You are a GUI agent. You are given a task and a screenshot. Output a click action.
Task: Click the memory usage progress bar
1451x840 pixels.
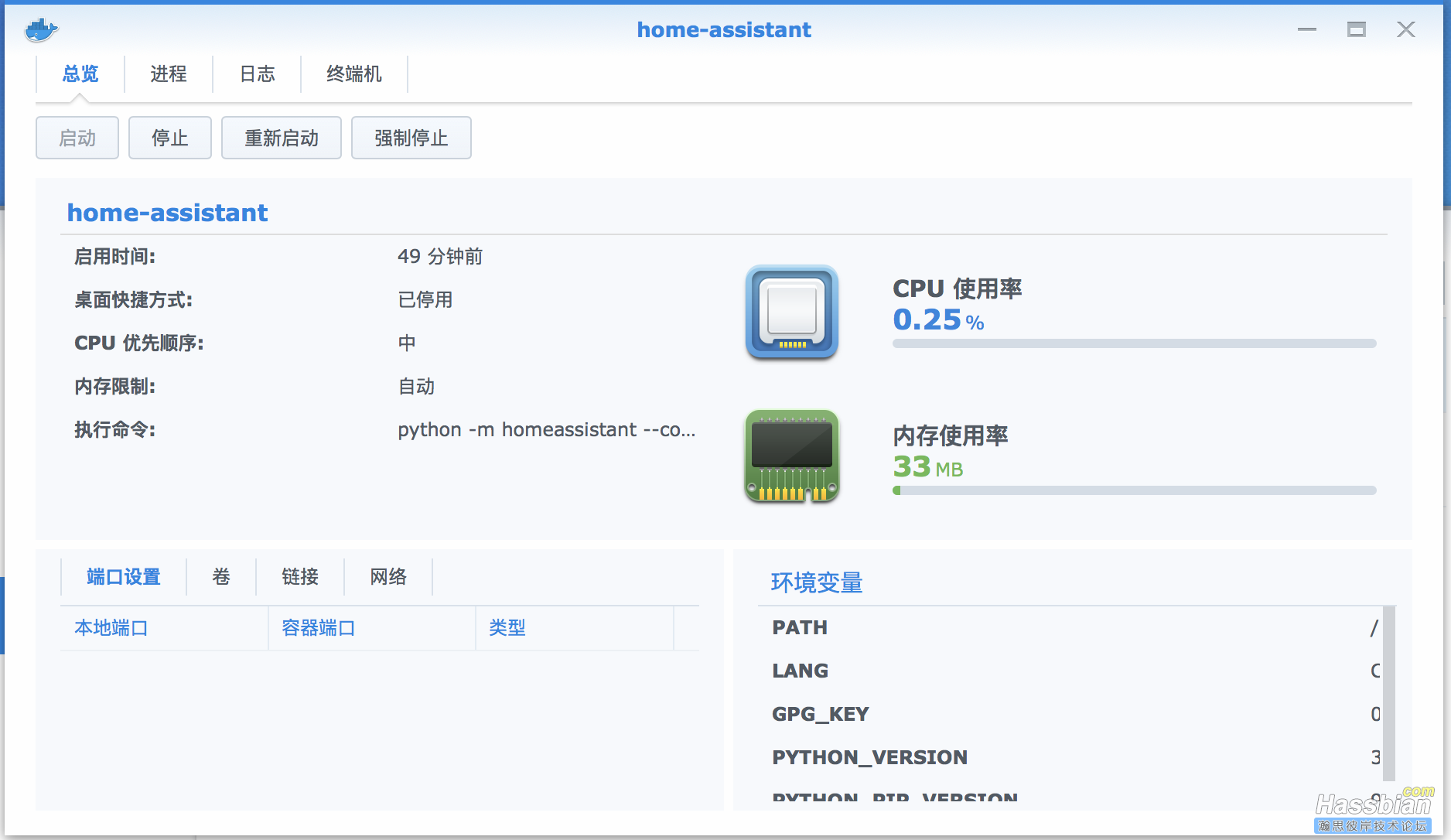click(x=1135, y=490)
